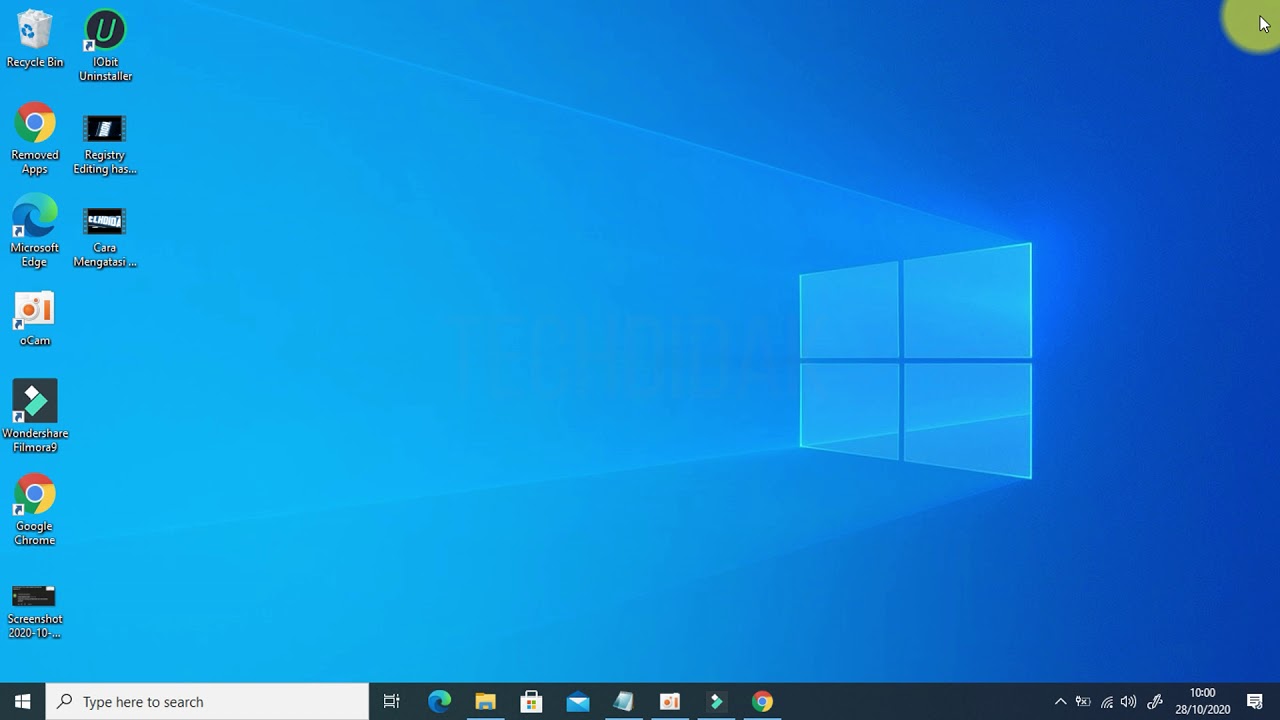Open the battery status tray icon
Screen dimensions: 1280x720
[x=1083, y=702]
